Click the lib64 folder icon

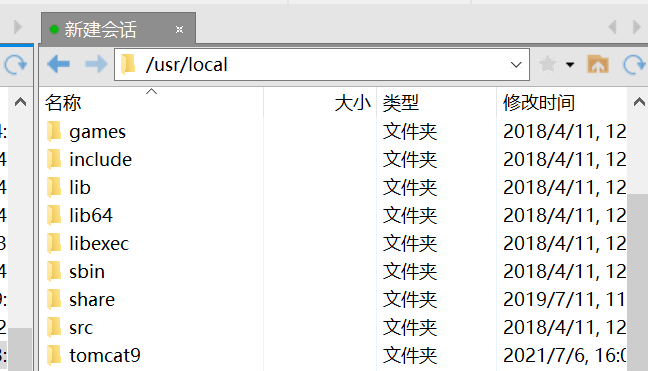[x=54, y=215]
